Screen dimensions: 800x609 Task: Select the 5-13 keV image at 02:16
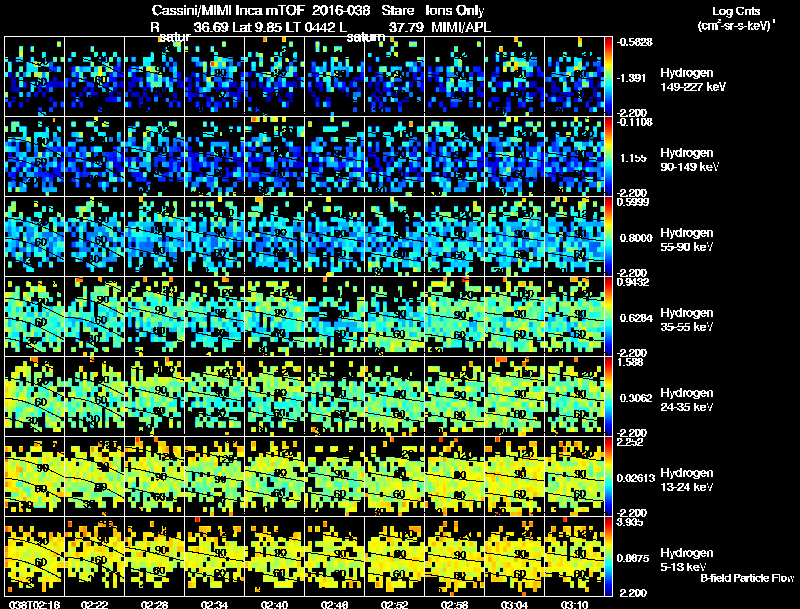click(35, 556)
